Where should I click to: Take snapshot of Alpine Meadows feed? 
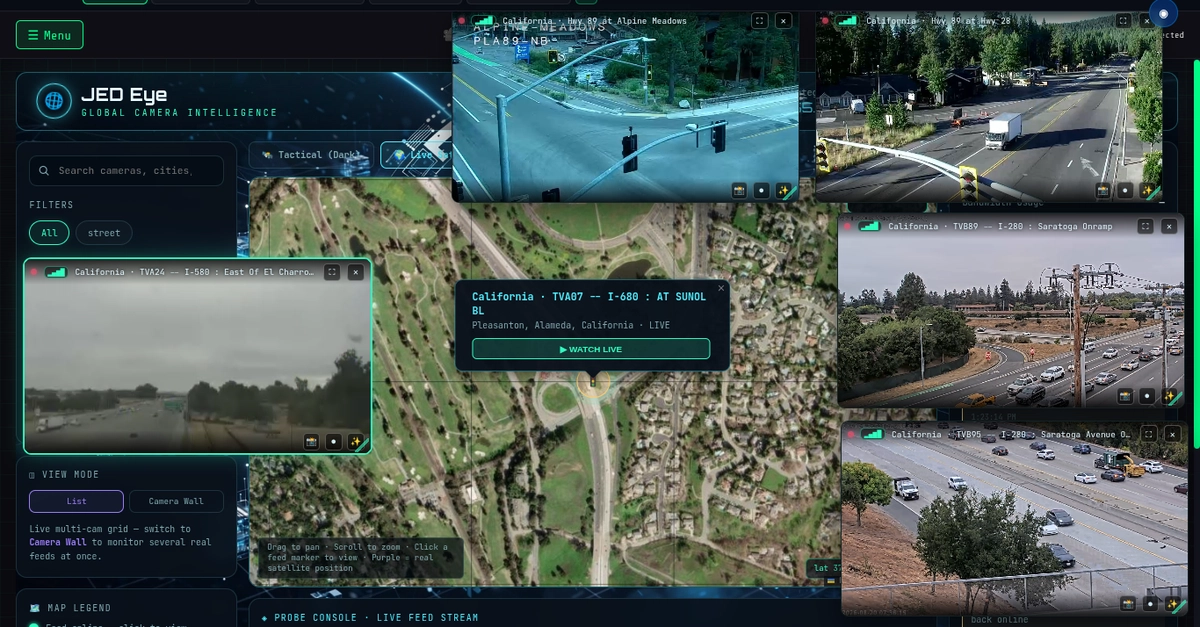coord(739,190)
